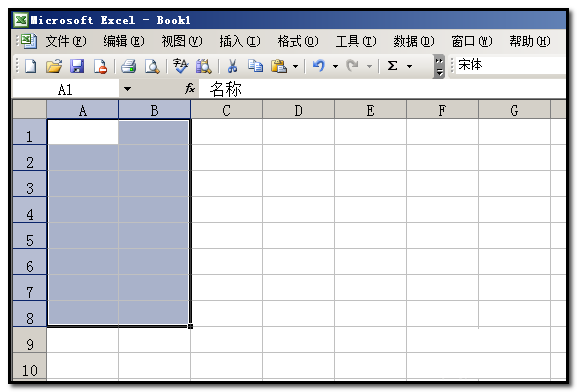Screen dimensions: 577x392
Task: Select column D header
Action: point(298,110)
